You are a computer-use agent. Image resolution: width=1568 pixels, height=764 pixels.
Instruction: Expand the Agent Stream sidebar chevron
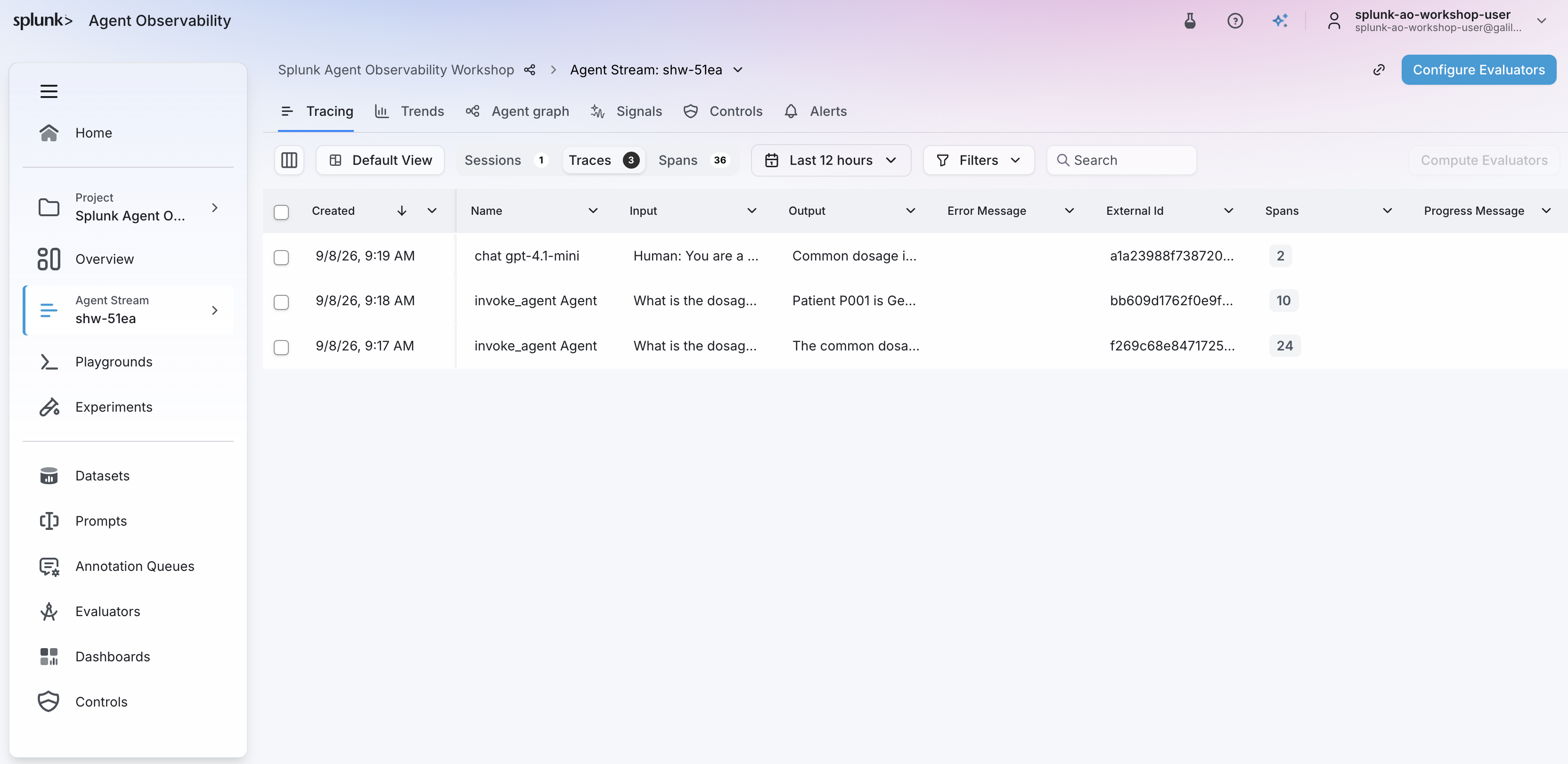214,310
